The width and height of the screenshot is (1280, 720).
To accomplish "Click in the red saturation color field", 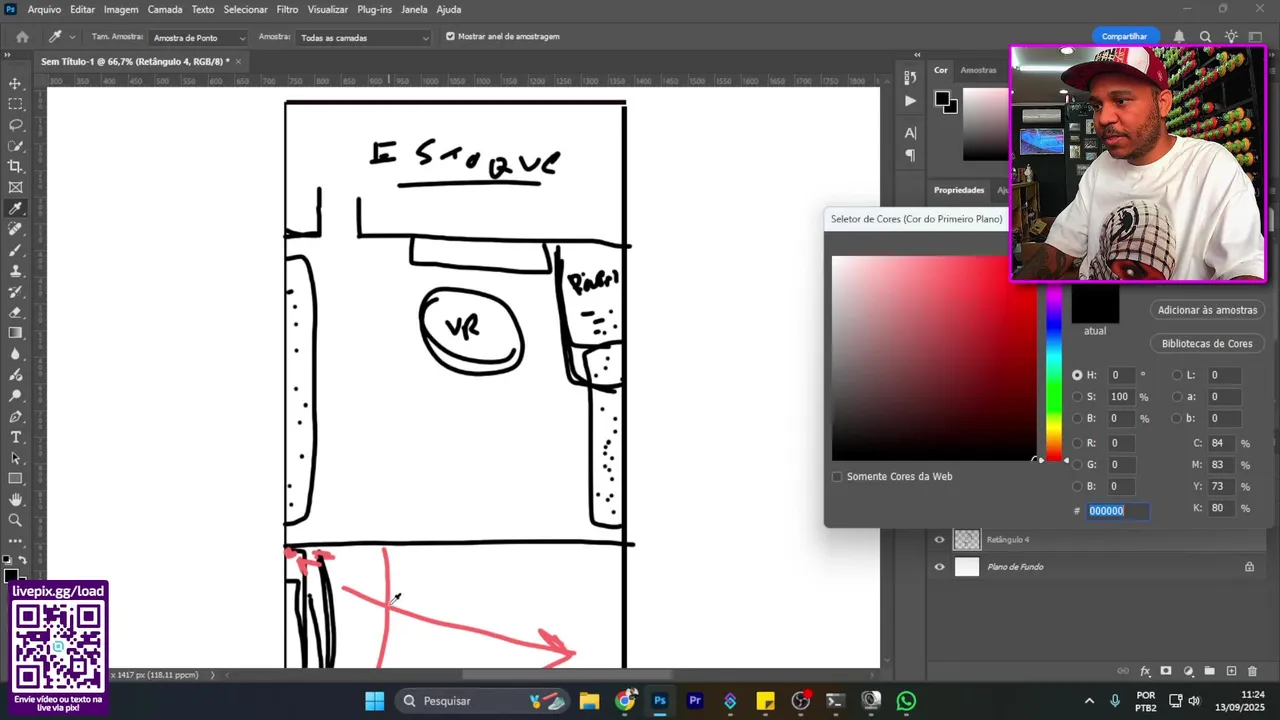I will click(934, 358).
